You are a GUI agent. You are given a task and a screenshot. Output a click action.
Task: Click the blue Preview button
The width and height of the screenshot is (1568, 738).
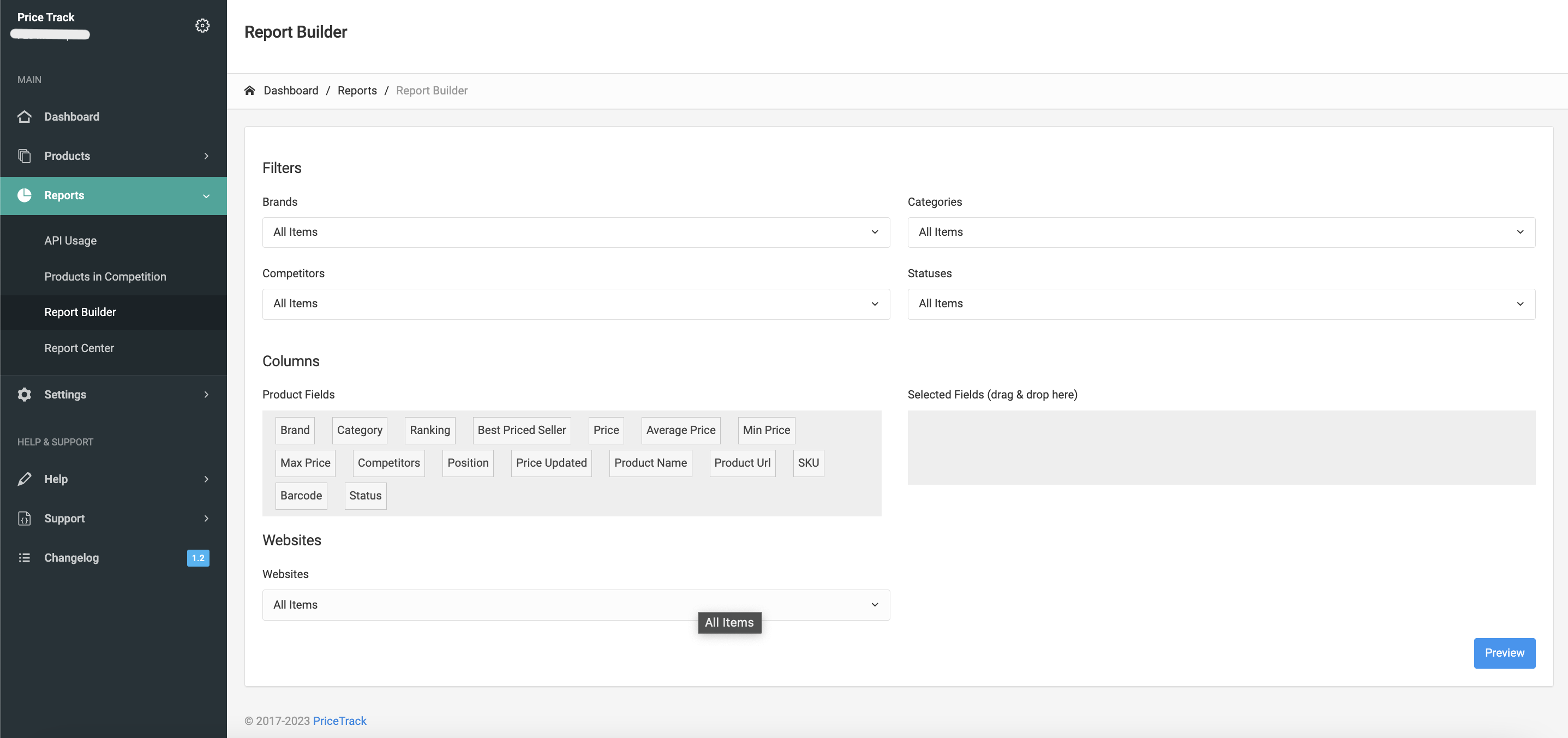click(x=1504, y=653)
